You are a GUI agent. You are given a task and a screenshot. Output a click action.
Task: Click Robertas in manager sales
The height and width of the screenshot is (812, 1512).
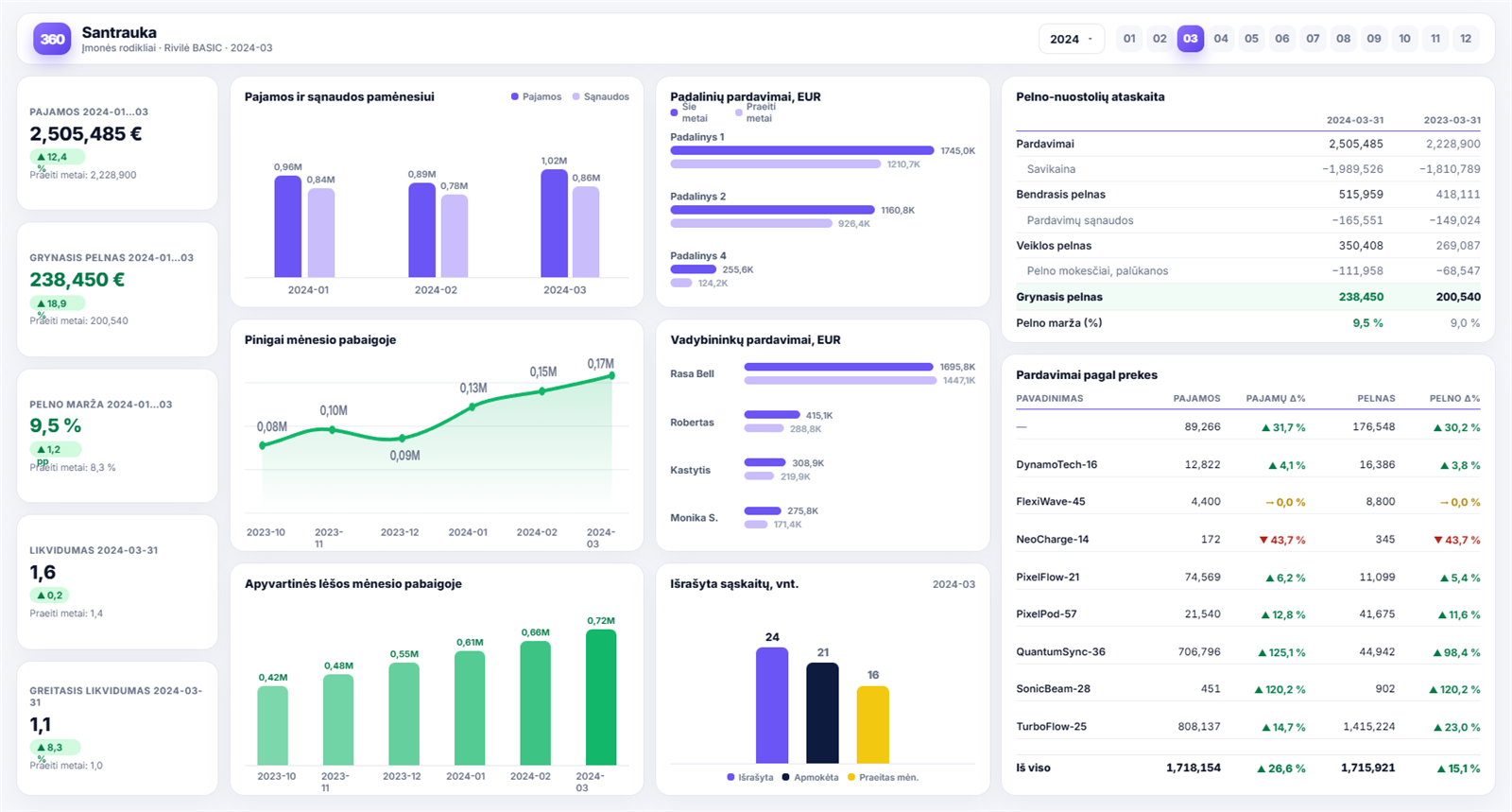pyautogui.click(x=692, y=423)
